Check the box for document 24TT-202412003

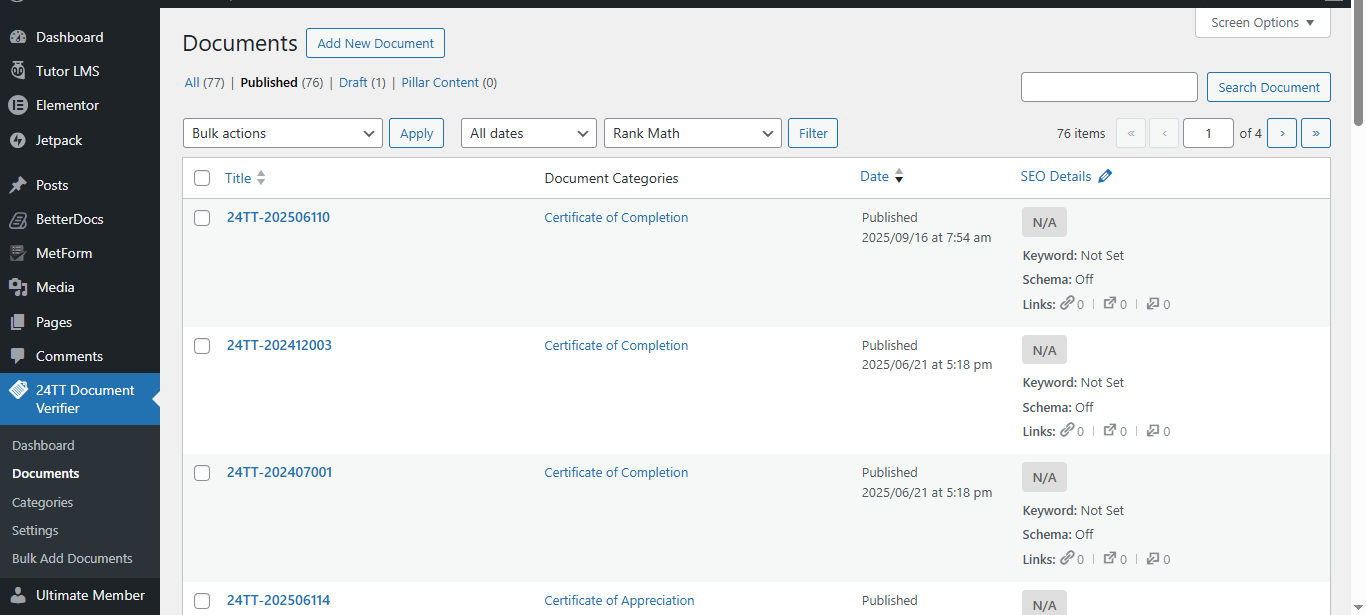(202, 346)
